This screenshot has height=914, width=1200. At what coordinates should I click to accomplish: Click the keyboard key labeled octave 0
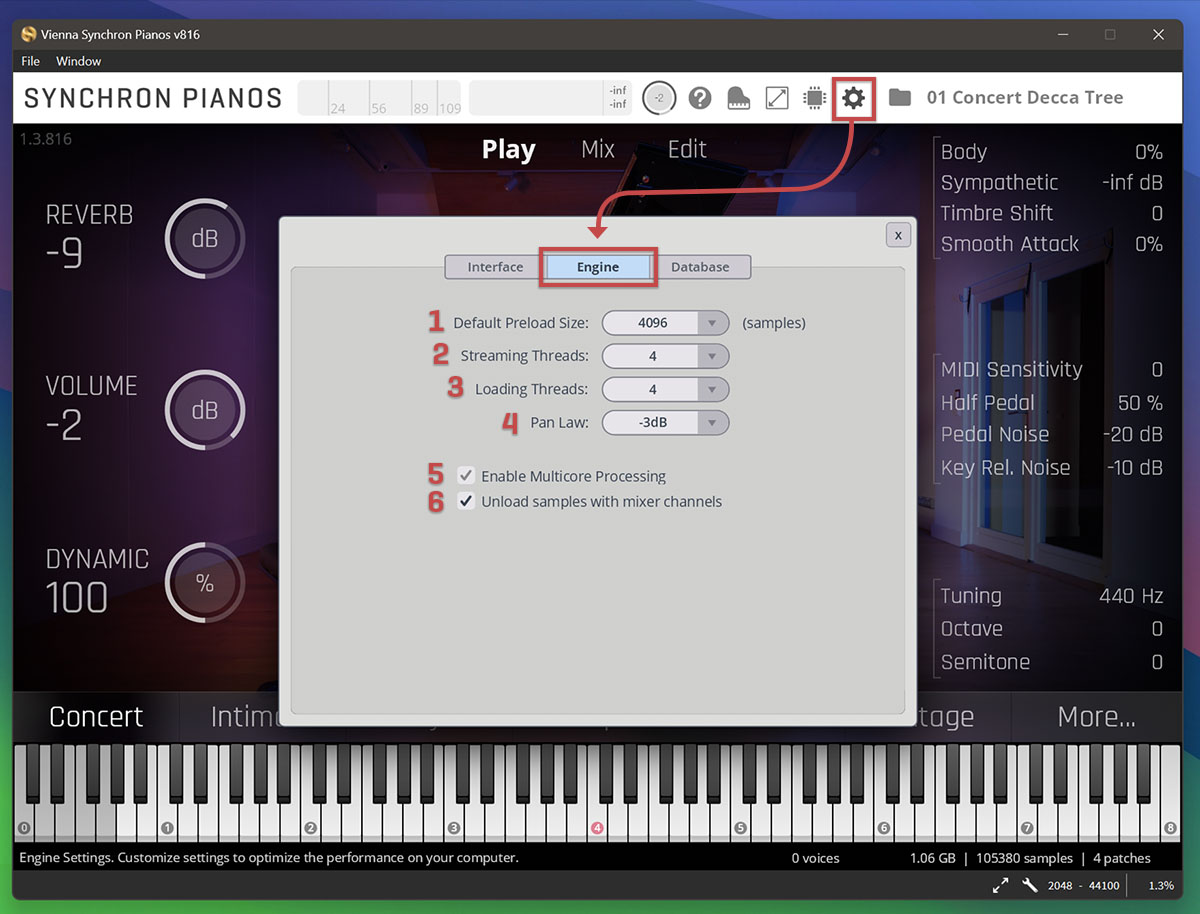(25, 826)
